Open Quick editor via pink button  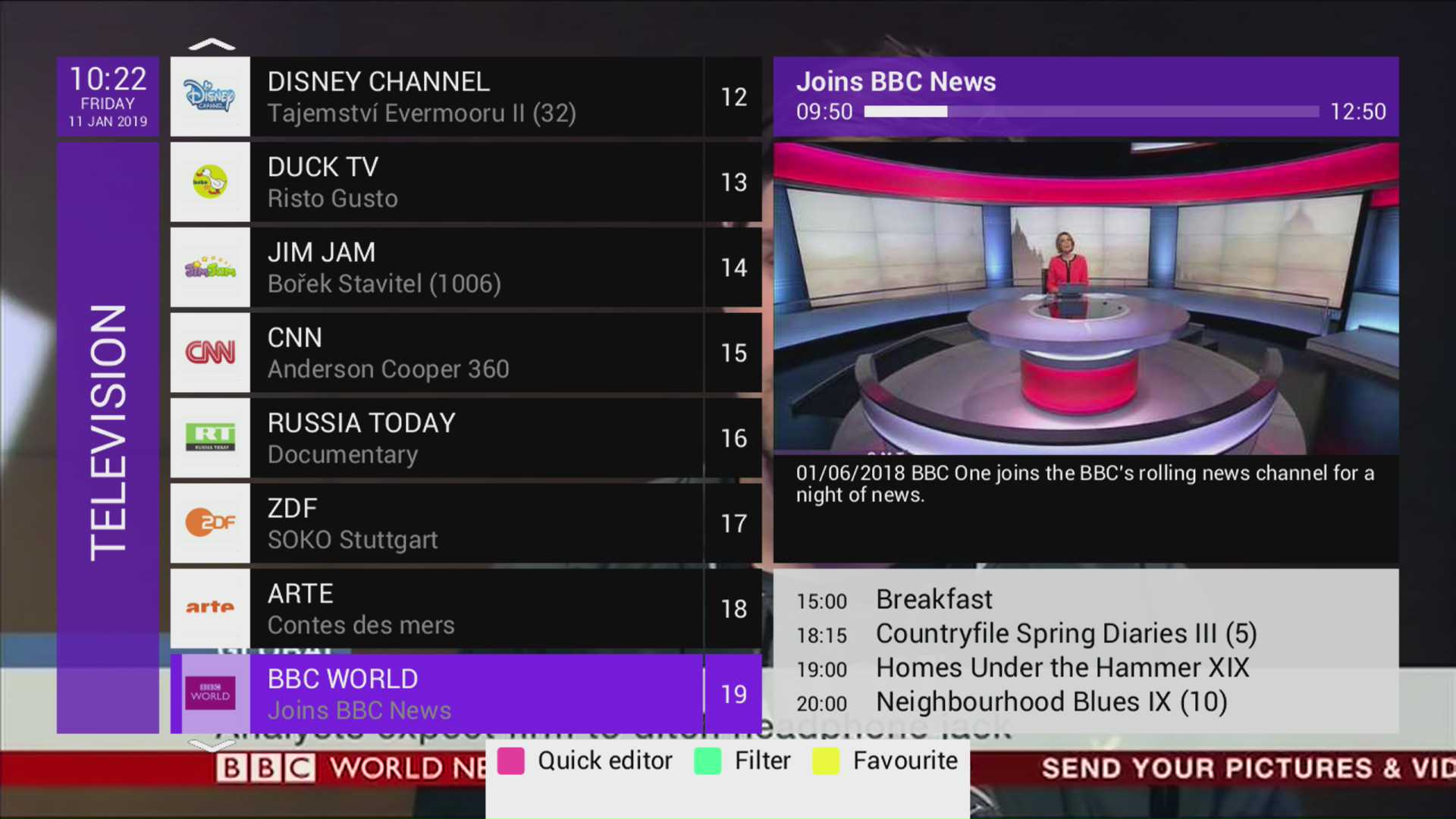point(511,761)
